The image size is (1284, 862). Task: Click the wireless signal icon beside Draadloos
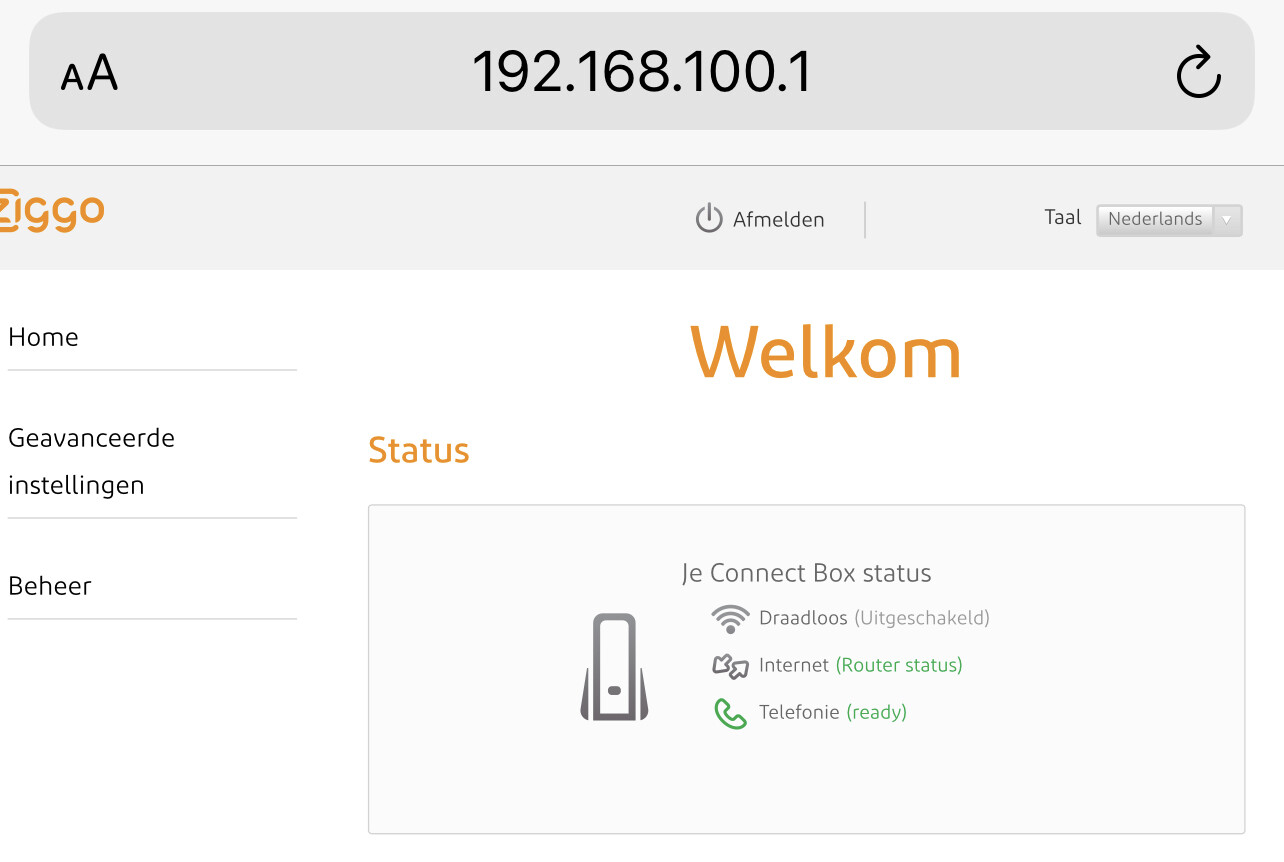(x=730, y=619)
